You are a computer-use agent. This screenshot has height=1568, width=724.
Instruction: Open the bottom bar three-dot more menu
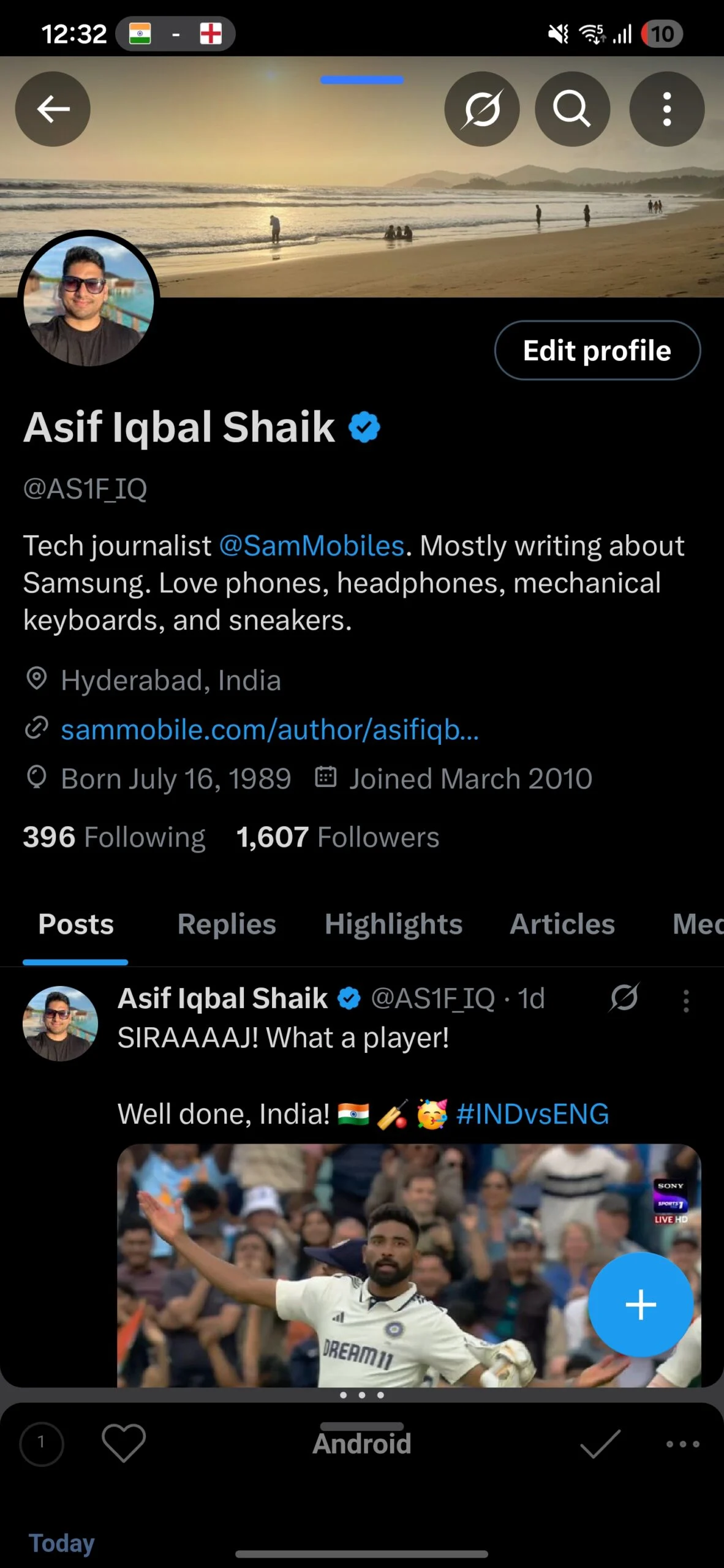coord(682,1444)
